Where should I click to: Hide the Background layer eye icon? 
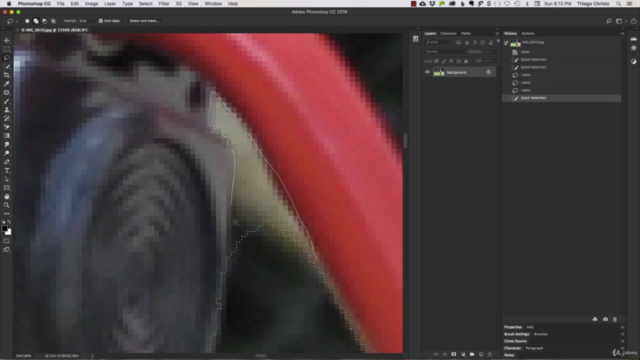coord(427,72)
